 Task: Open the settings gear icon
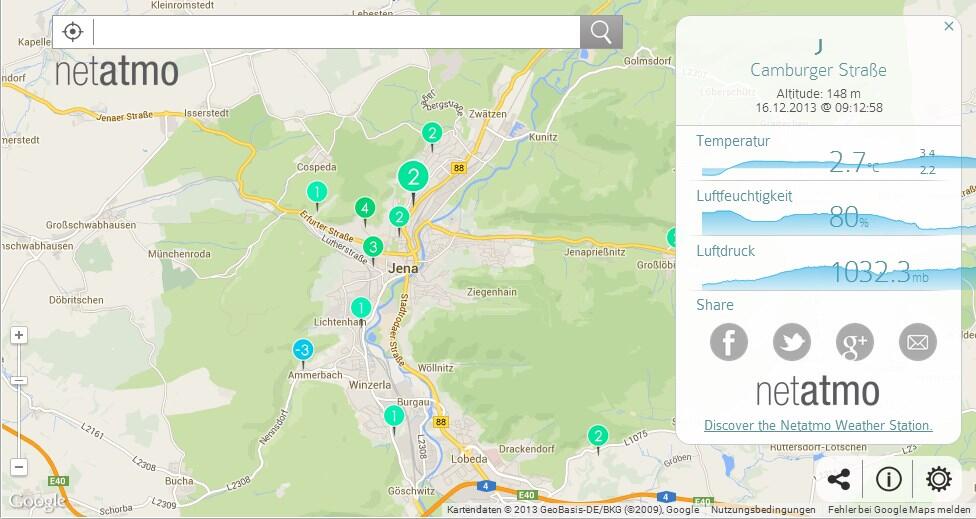[939, 479]
